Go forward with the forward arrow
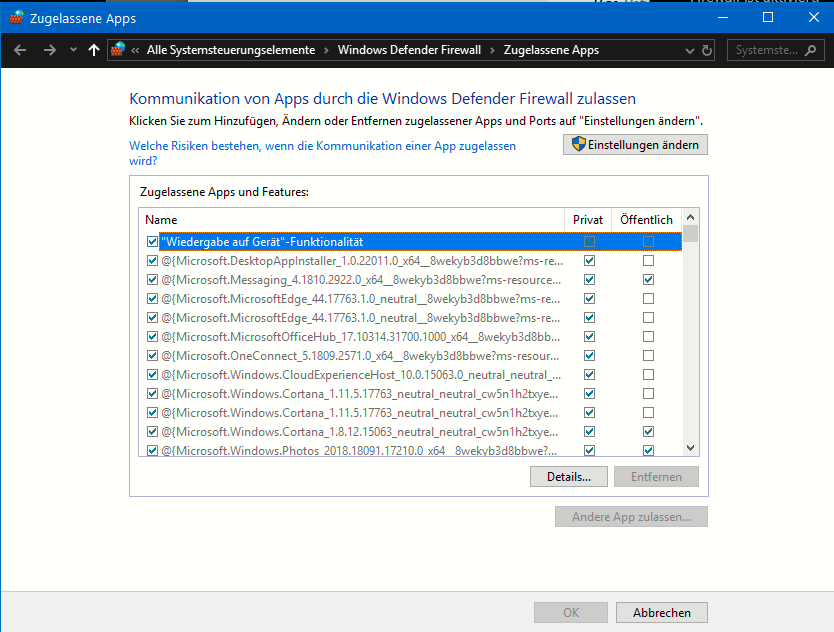Viewport: 834px width, 632px height. [x=49, y=50]
